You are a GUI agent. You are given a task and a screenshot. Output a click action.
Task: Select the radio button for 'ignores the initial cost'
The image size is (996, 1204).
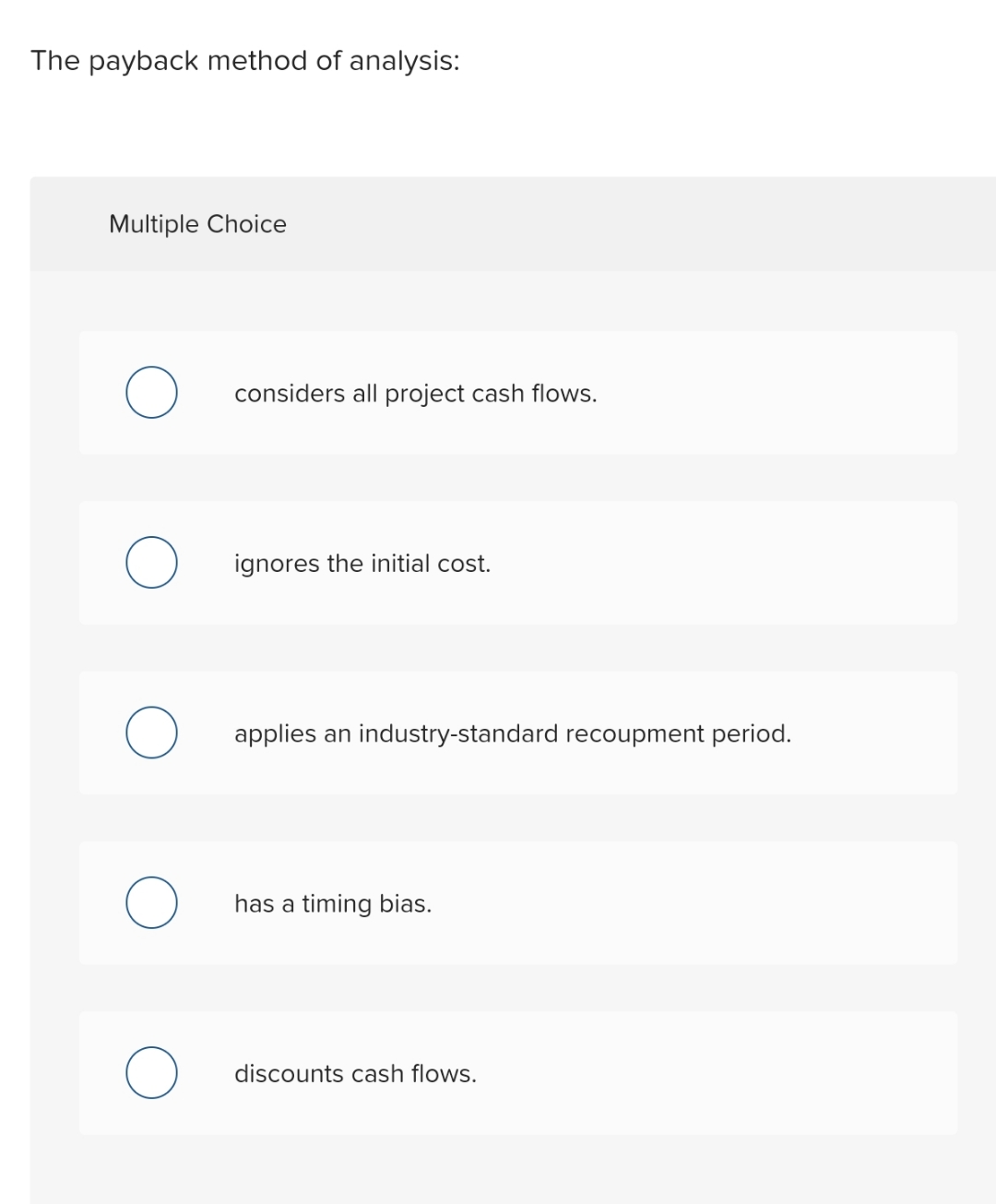pos(151,562)
